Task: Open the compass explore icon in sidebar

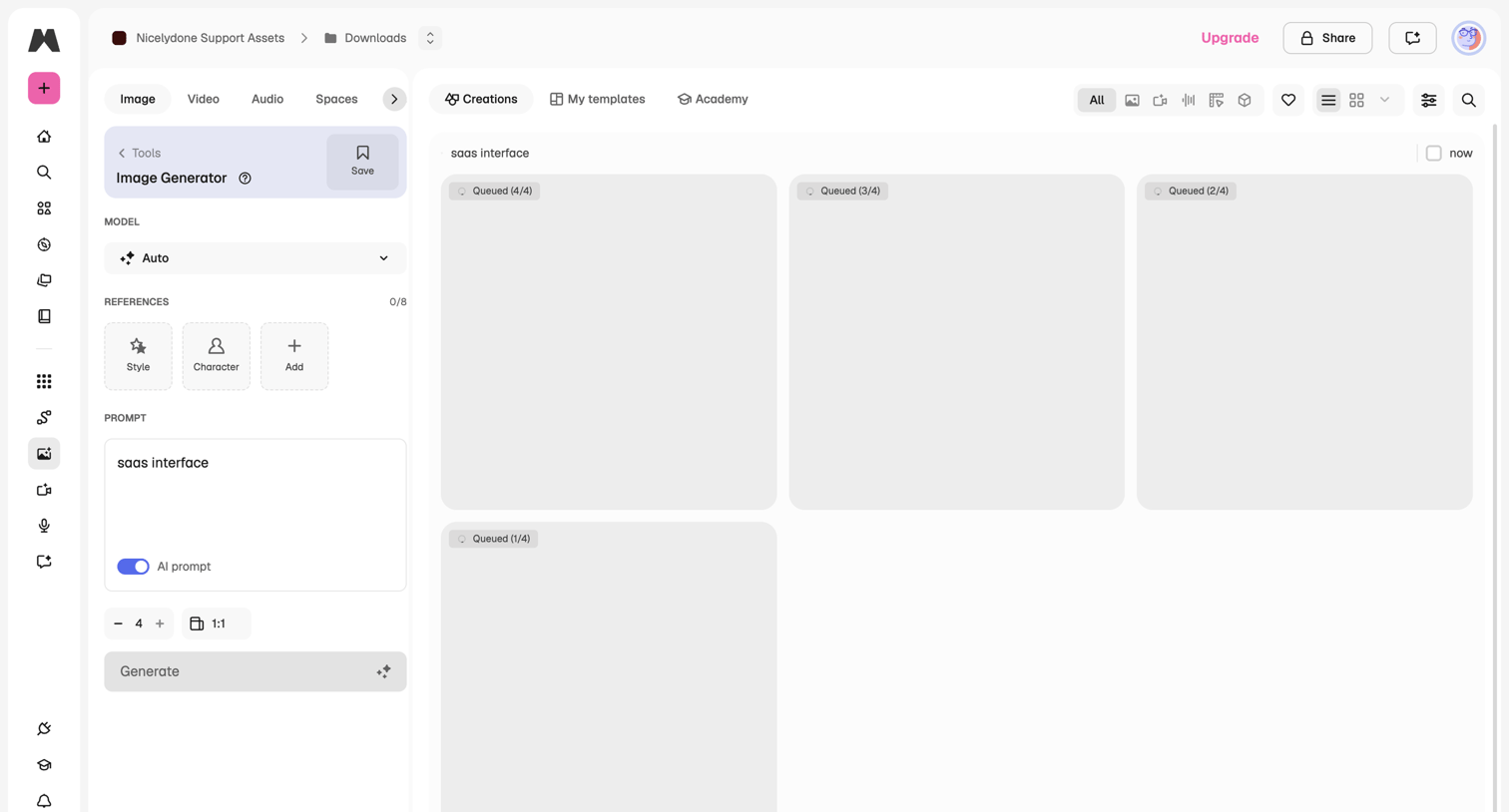Action: point(44,244)
